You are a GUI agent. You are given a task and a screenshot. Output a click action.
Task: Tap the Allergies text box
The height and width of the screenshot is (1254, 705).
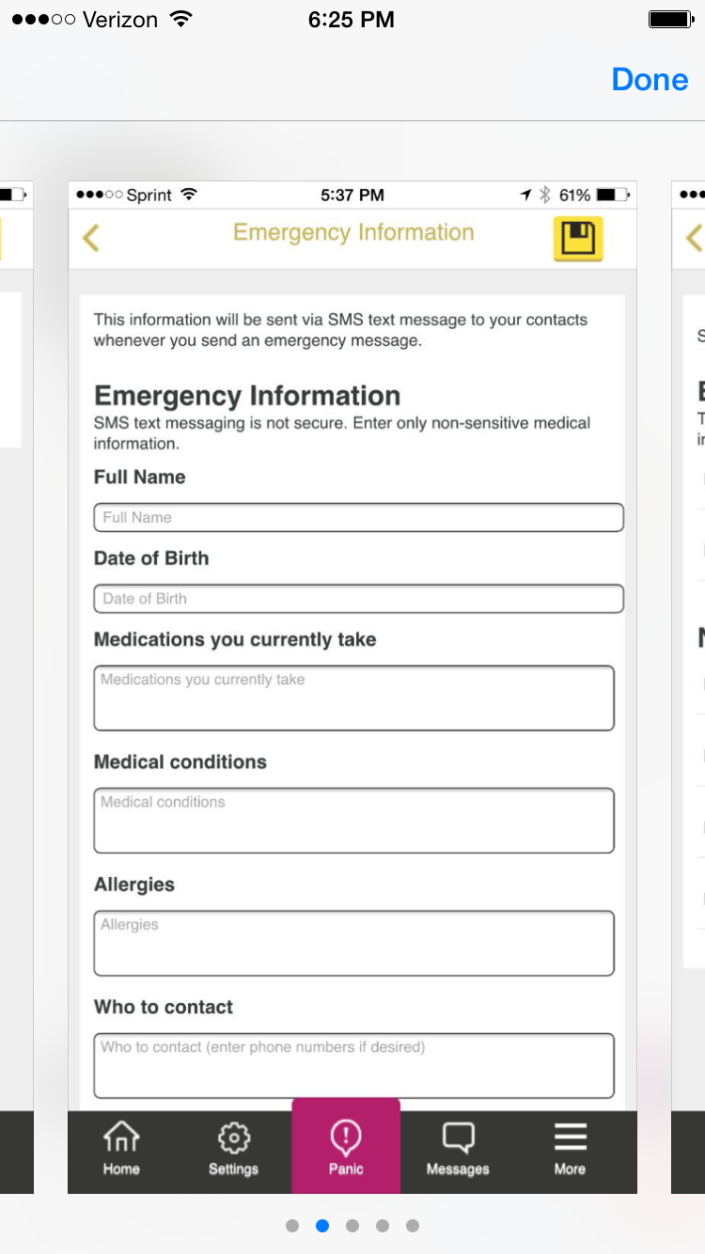354,943
